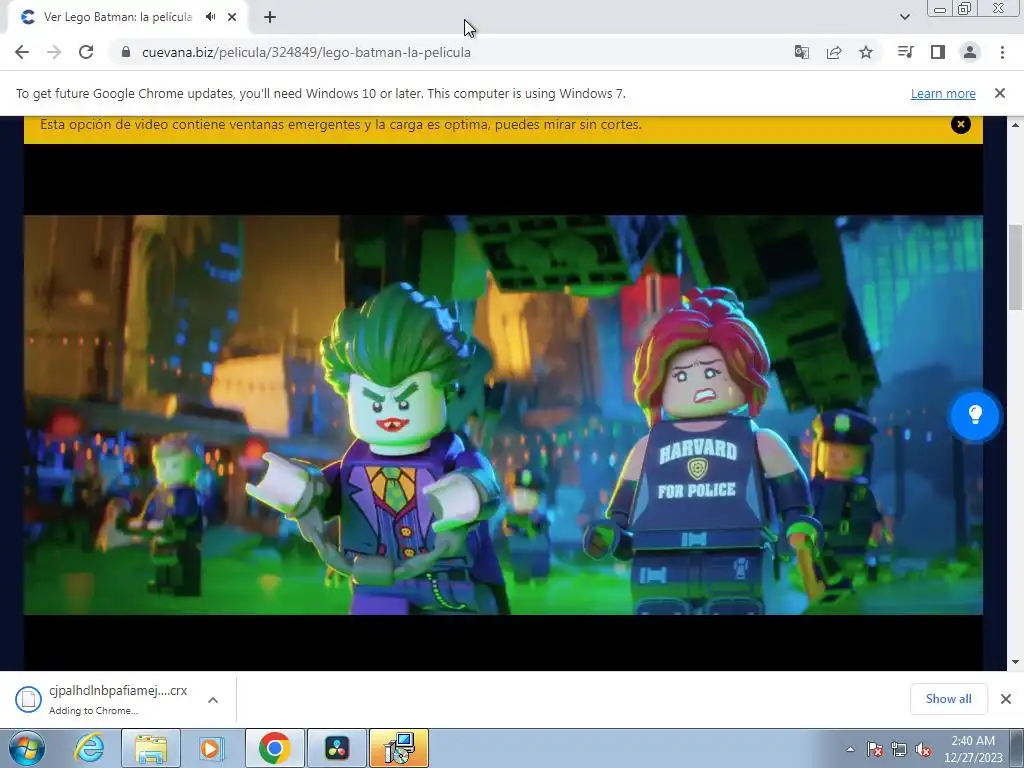The image size is (1024, 768).
Task: Click Show all downloads
Action: 948,699
